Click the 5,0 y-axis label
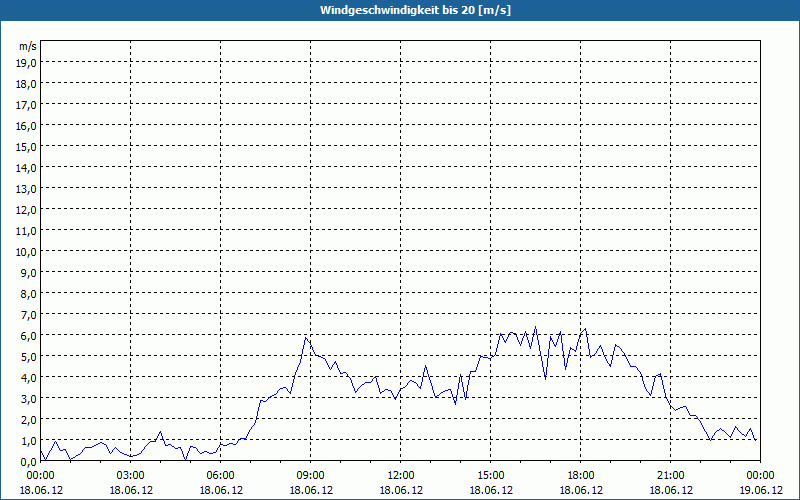 29,357
